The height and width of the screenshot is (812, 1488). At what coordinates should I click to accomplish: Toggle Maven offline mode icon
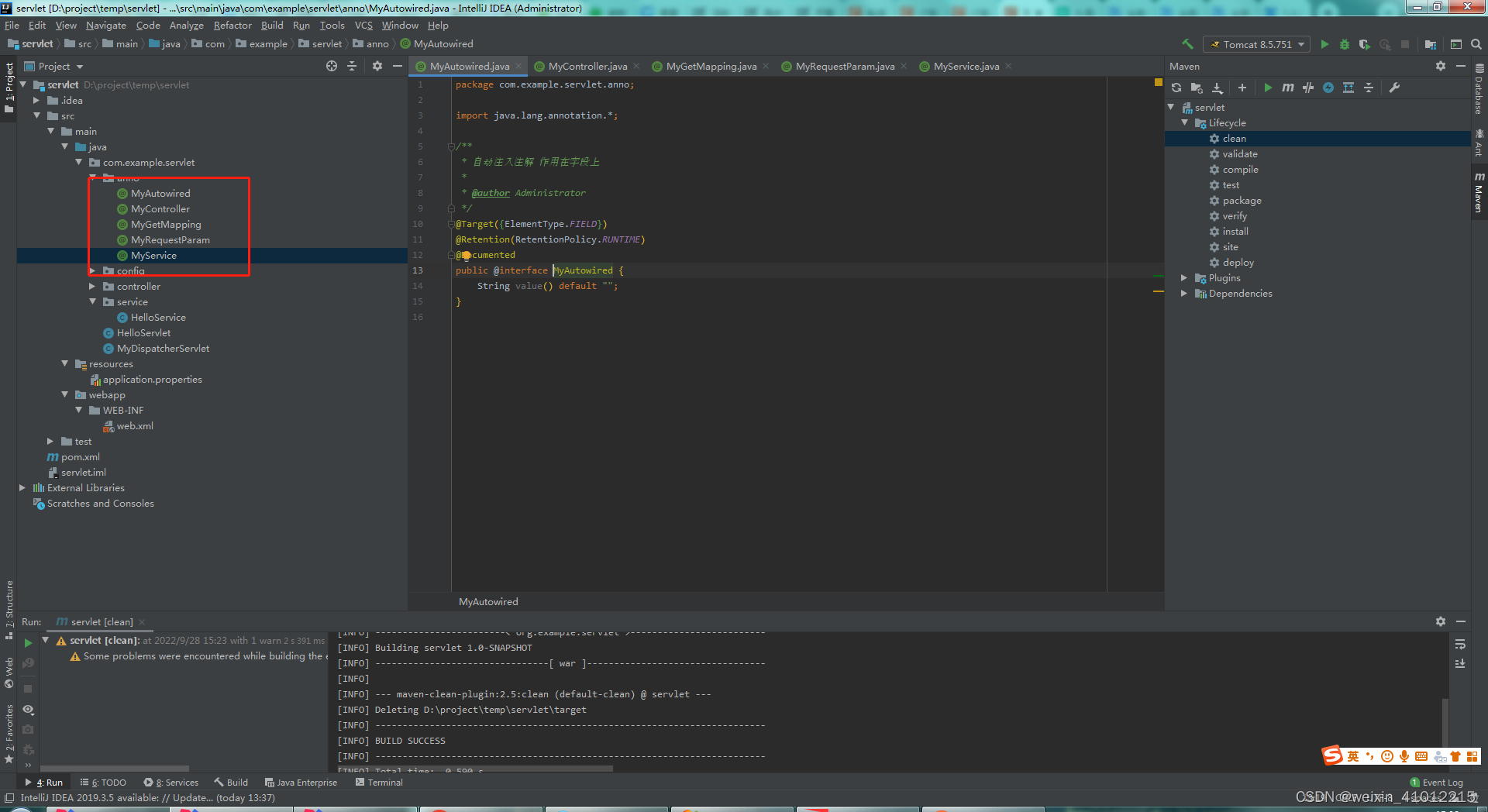click(x=1308, y=88)
